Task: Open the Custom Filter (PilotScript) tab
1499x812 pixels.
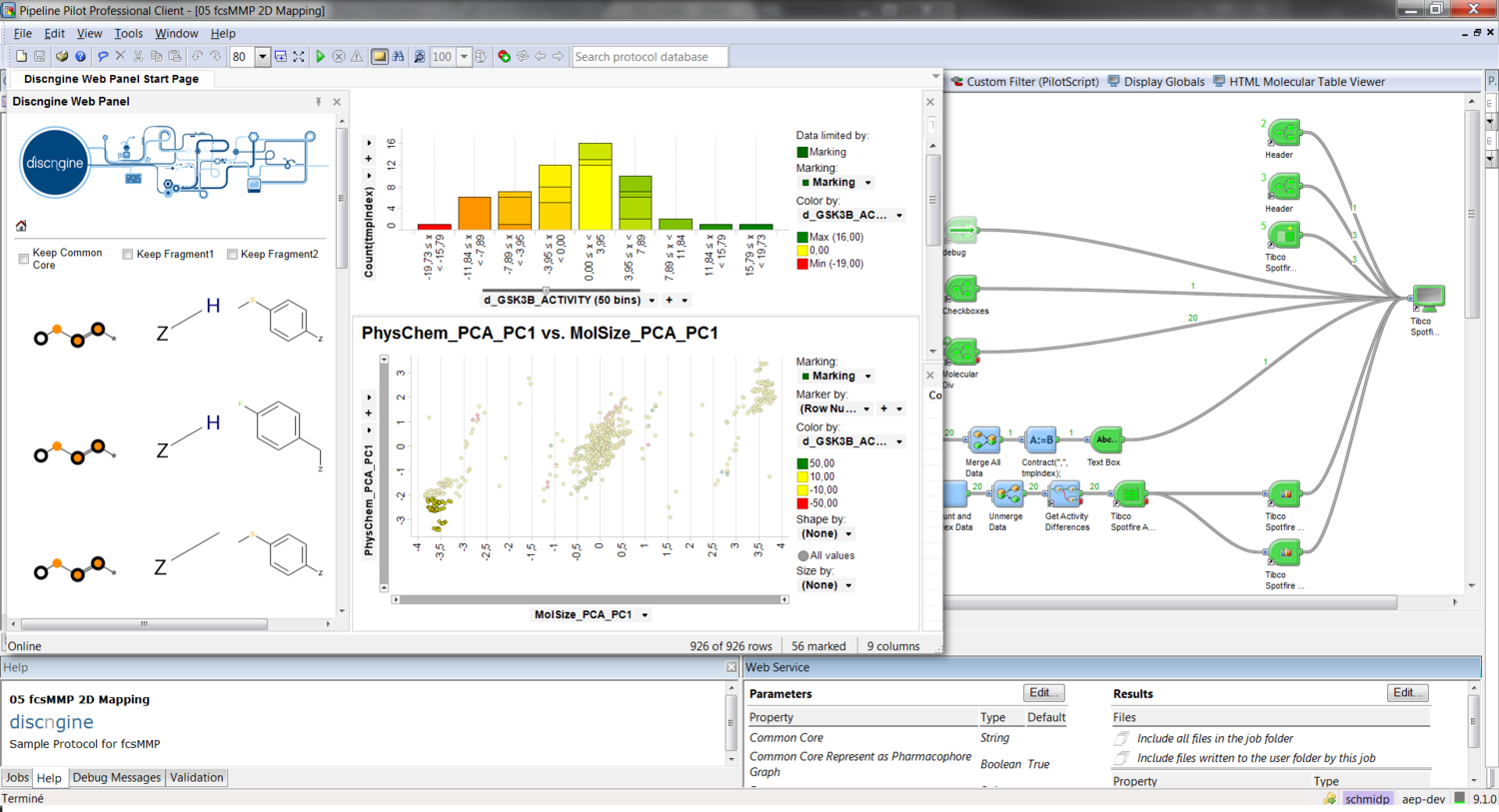Action: tap(1024, 82)
